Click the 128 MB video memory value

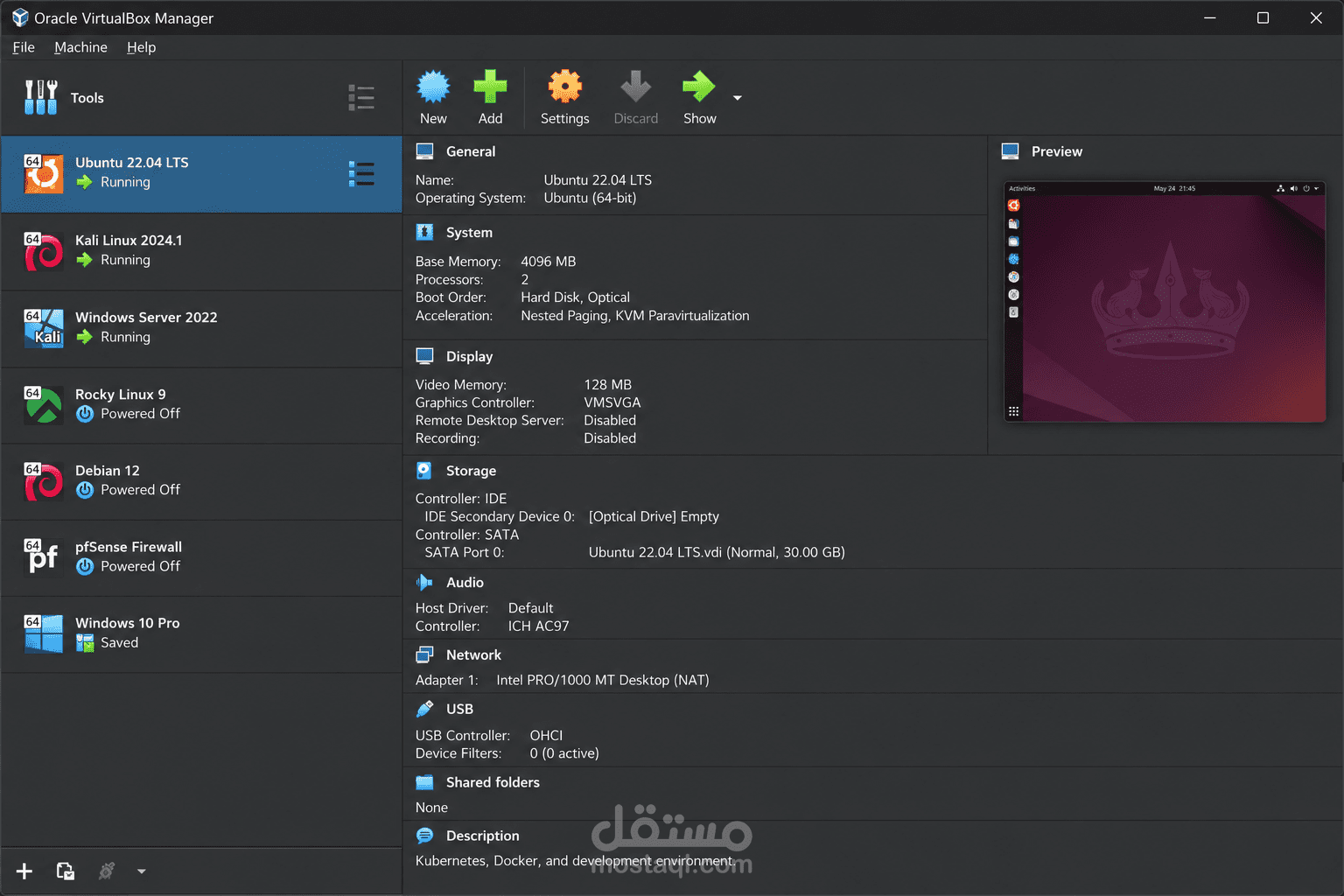point(607,385)
